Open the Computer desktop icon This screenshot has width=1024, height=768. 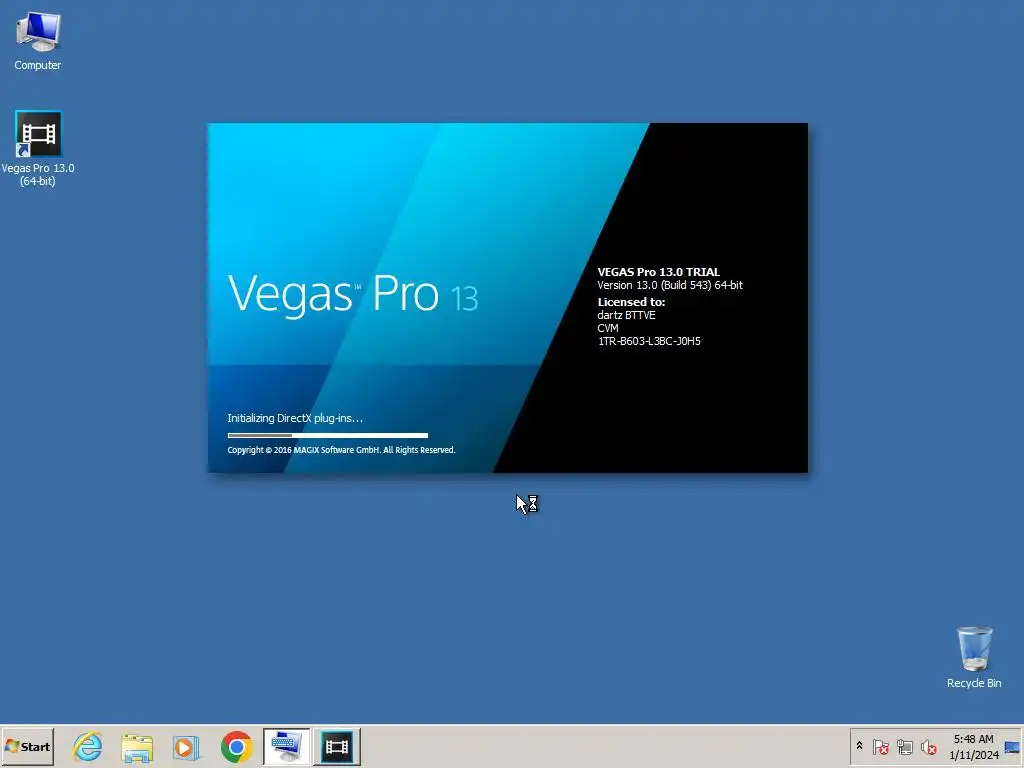[38, 40]
